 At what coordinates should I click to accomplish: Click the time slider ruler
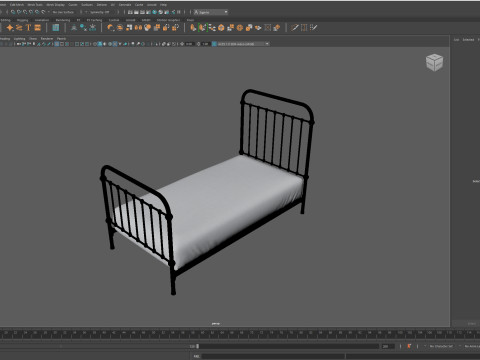click(240, 334)
